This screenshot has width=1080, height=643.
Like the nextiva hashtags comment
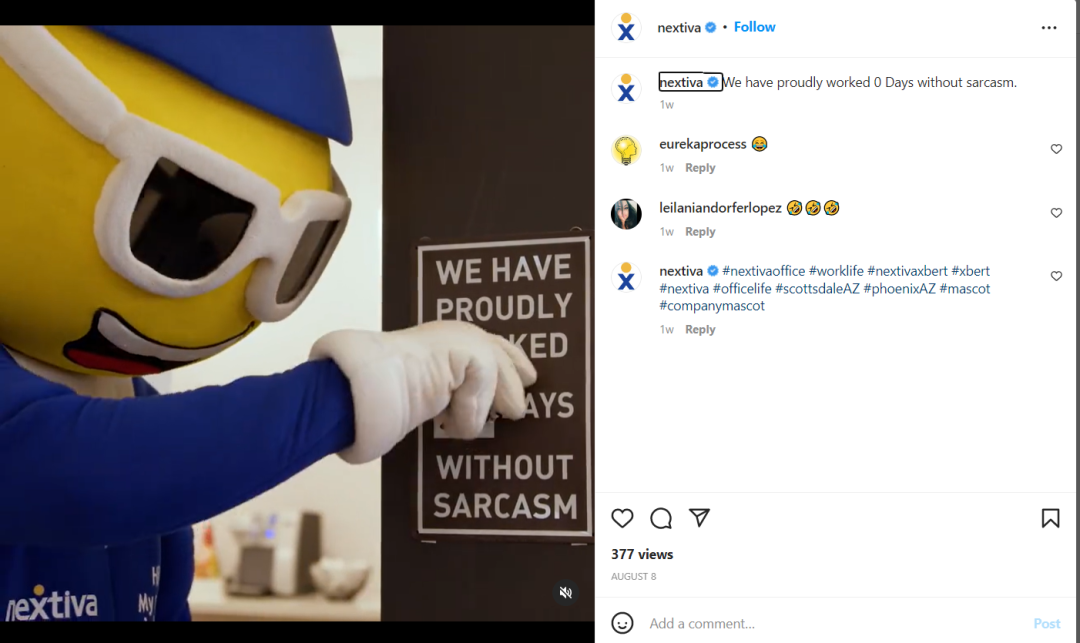point(1056,276)
